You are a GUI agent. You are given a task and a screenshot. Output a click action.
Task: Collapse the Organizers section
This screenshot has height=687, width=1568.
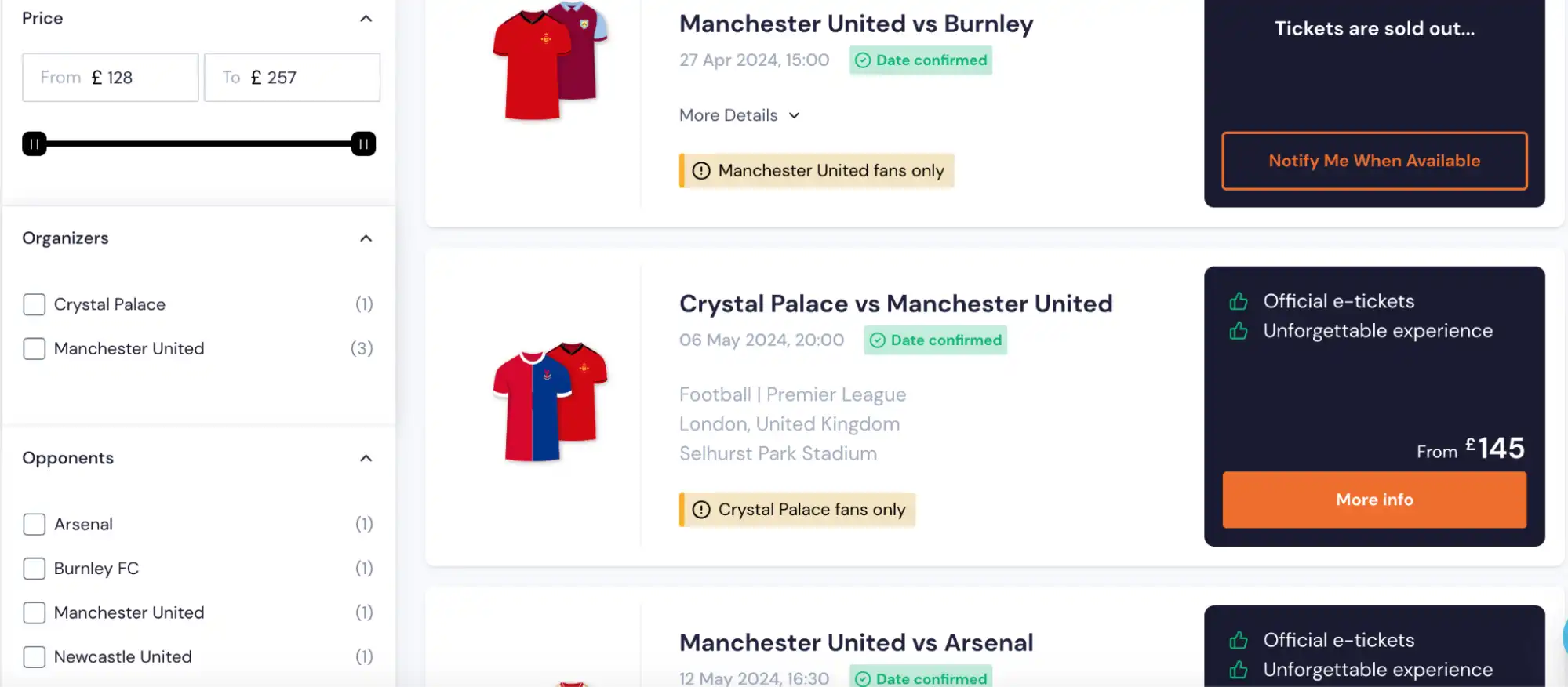tap(366, 238)
